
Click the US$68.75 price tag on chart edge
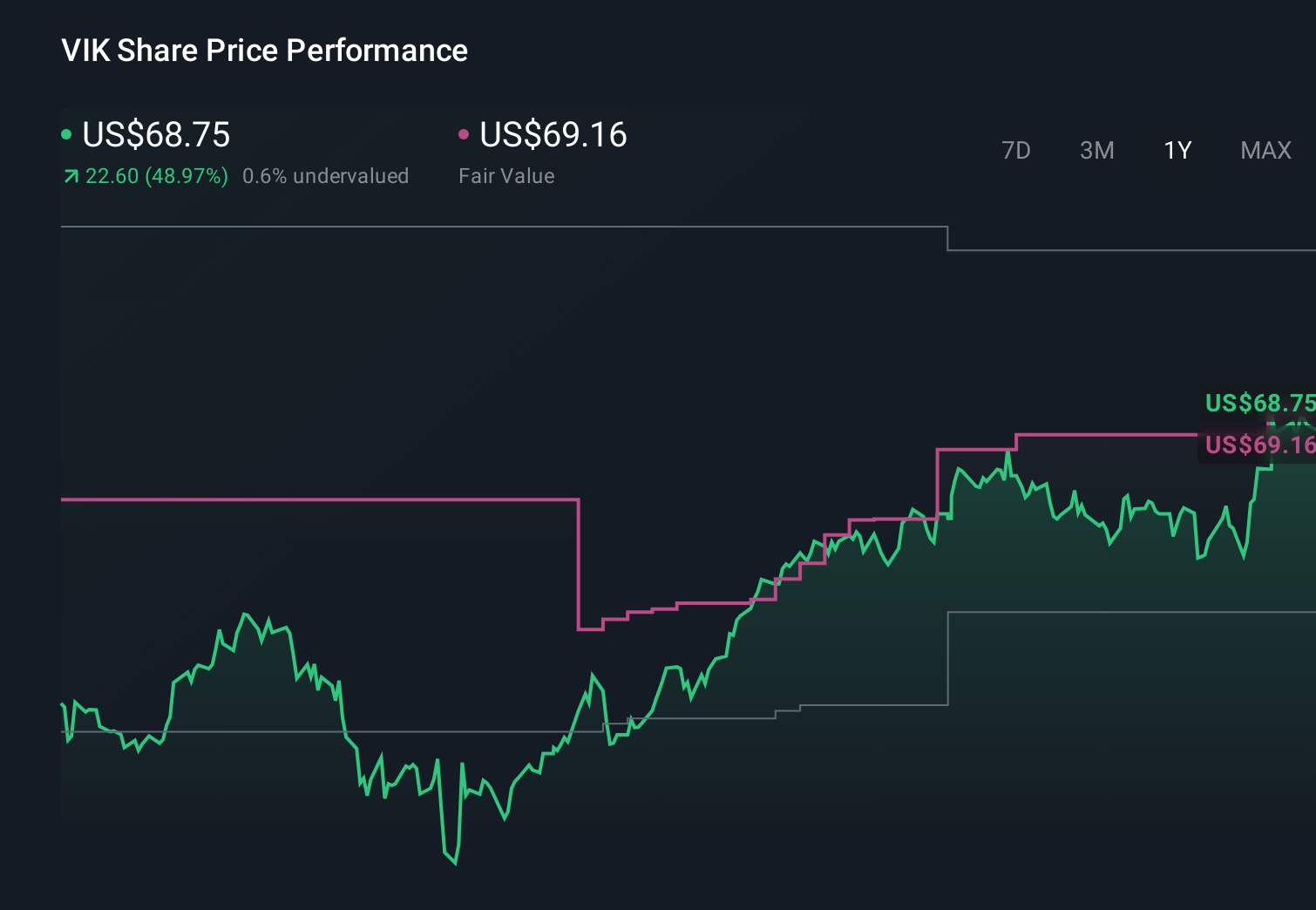coord(1258,404)
